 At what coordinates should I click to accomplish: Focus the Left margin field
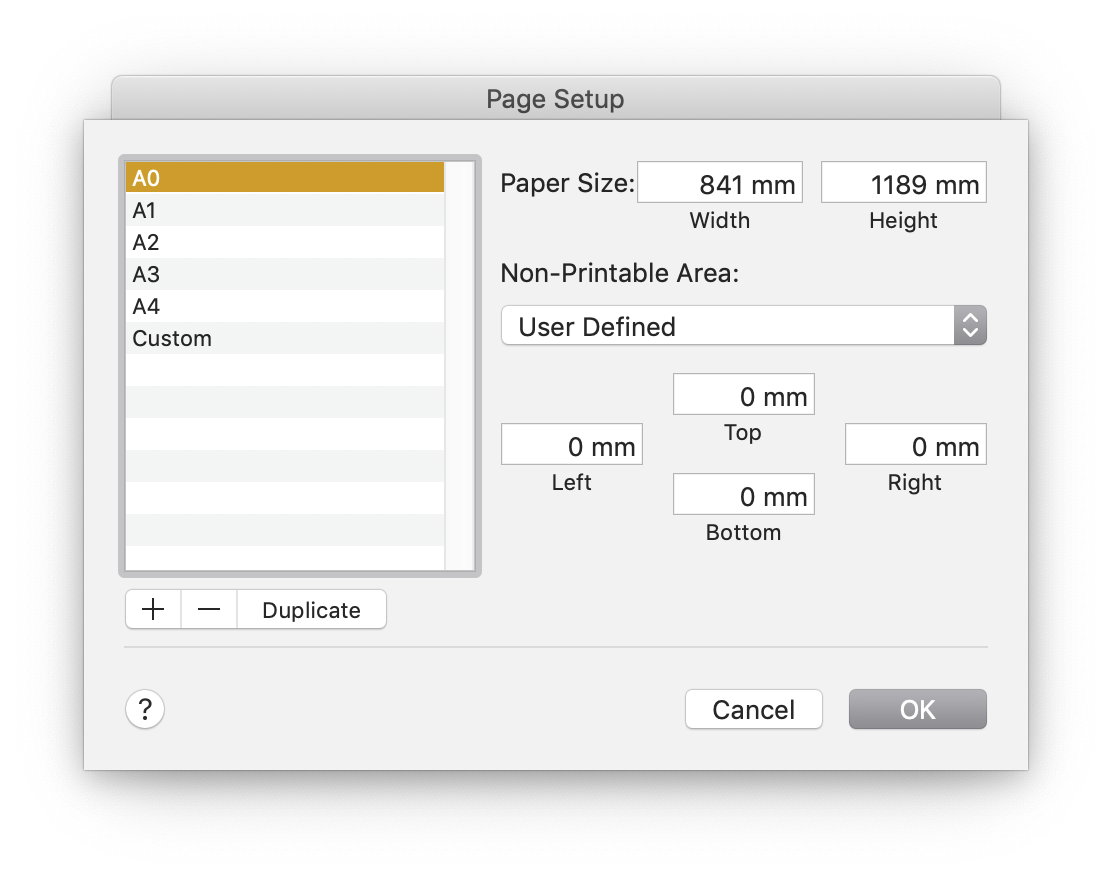pos(571,445)
